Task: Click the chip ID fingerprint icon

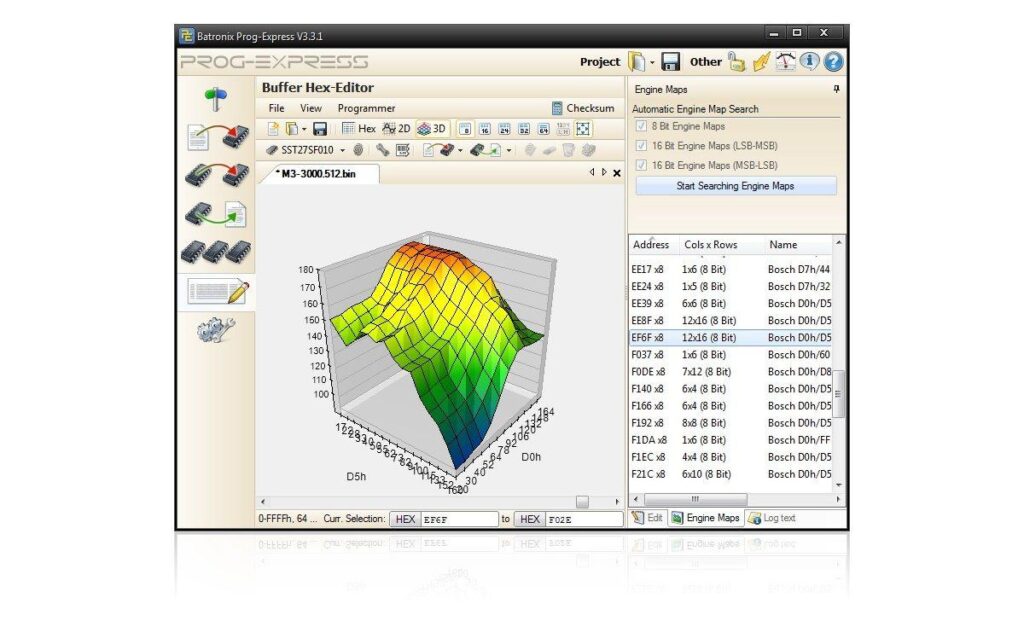Action: coord(359,150)
